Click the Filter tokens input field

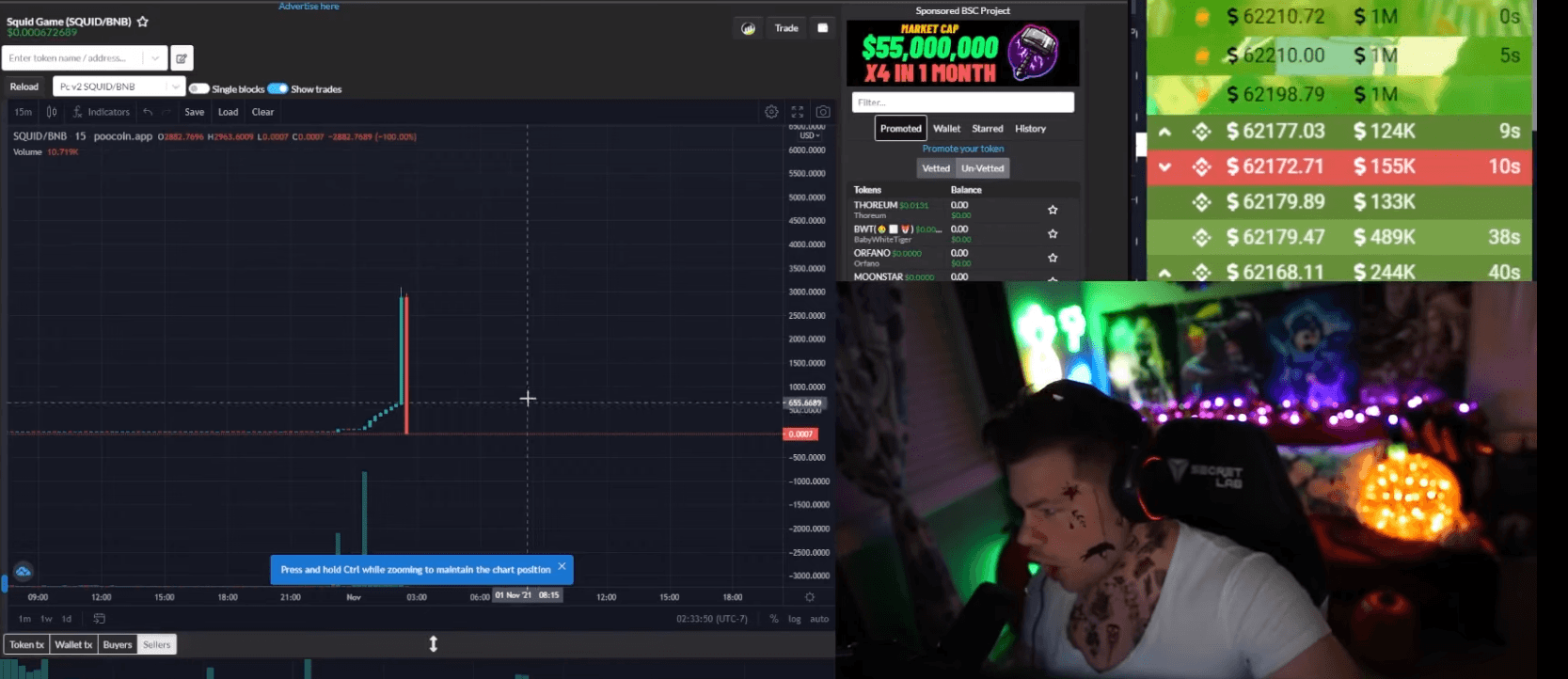pos(963,103)
